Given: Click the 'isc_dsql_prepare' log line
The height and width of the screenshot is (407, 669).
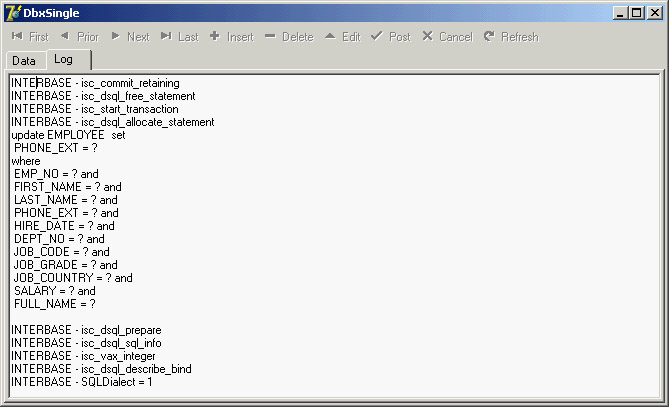Looking at the screenshot, I should 86,330.
